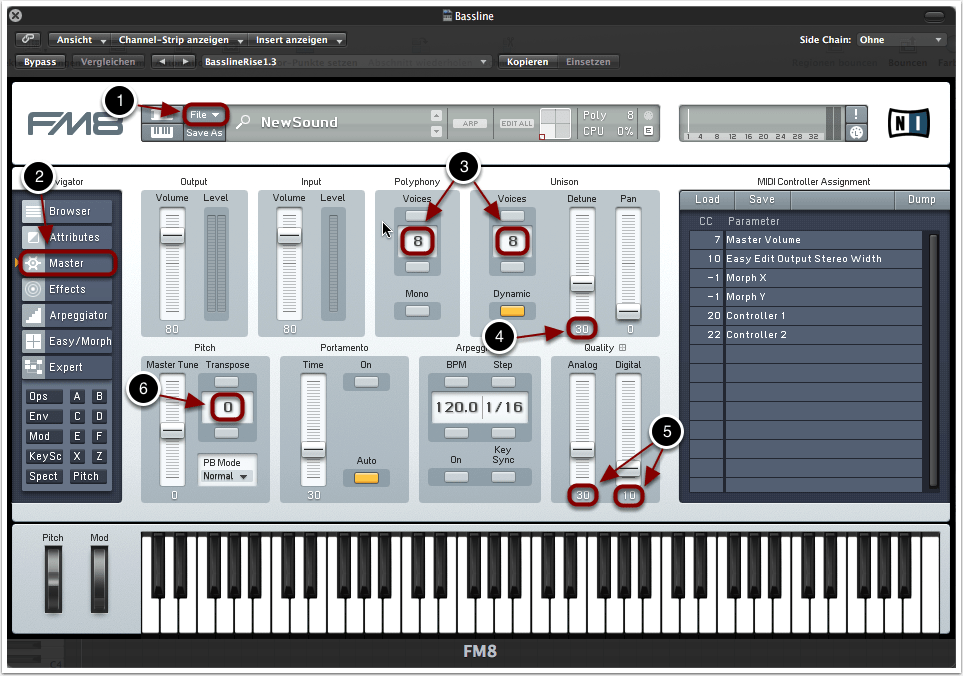Increase Unison Voices with upper button
963x676 pixels.
pyautogui.click(x=512, y=216)
